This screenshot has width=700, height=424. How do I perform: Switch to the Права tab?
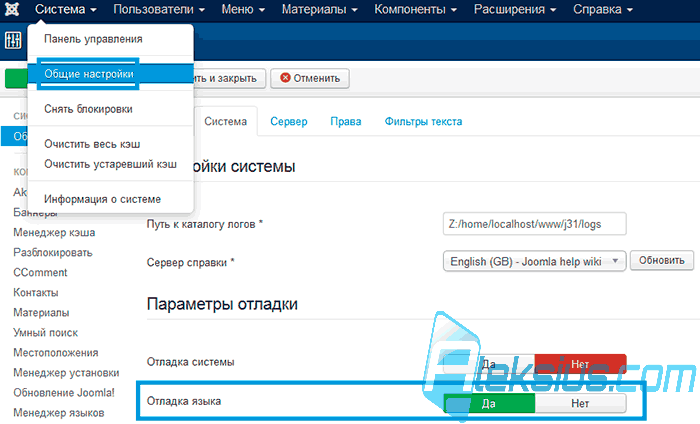[x=346, y=121]
